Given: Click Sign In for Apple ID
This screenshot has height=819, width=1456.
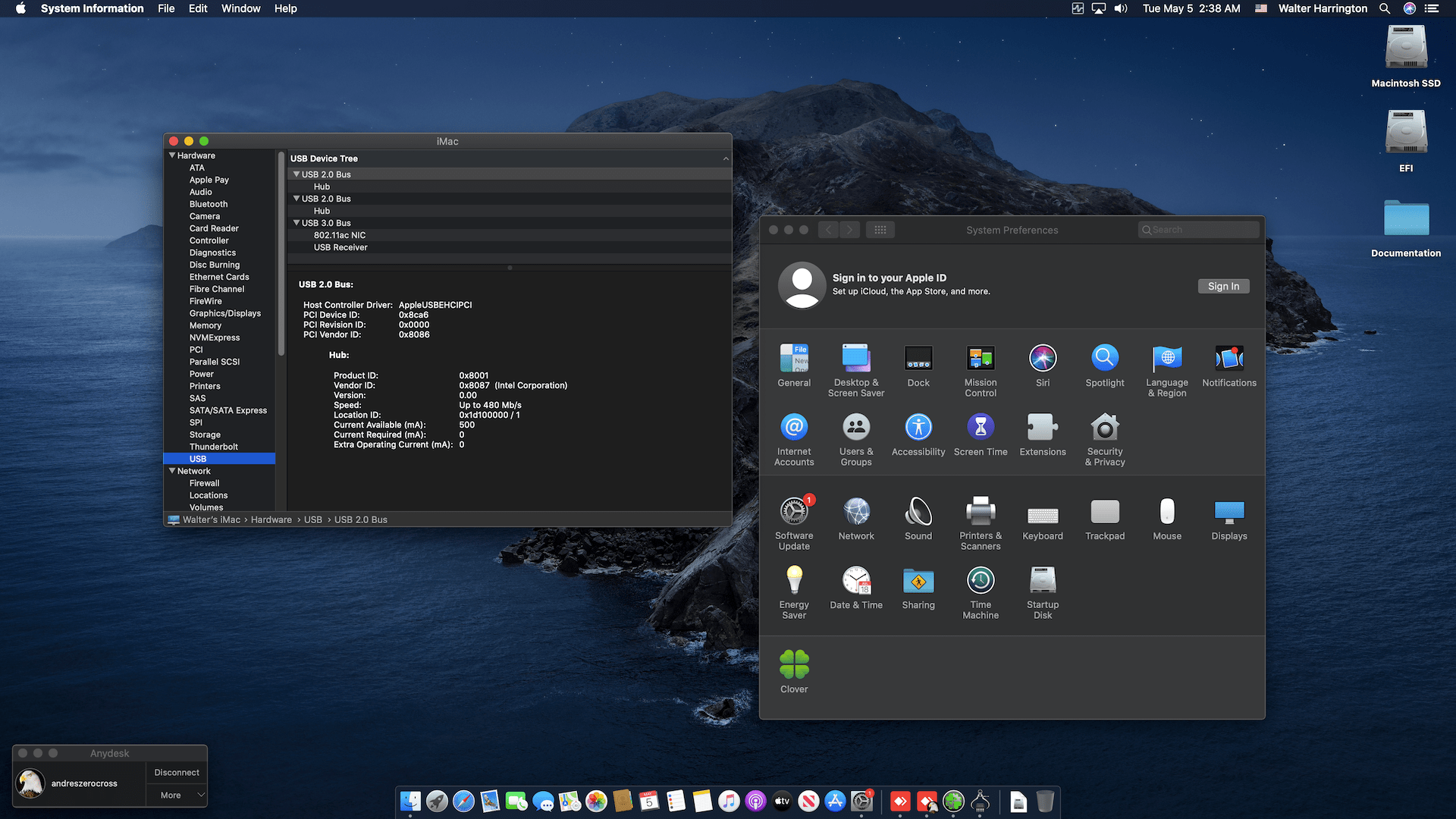Looking at the screenshot, I should pyautogui.click(x=1223, y=286).
